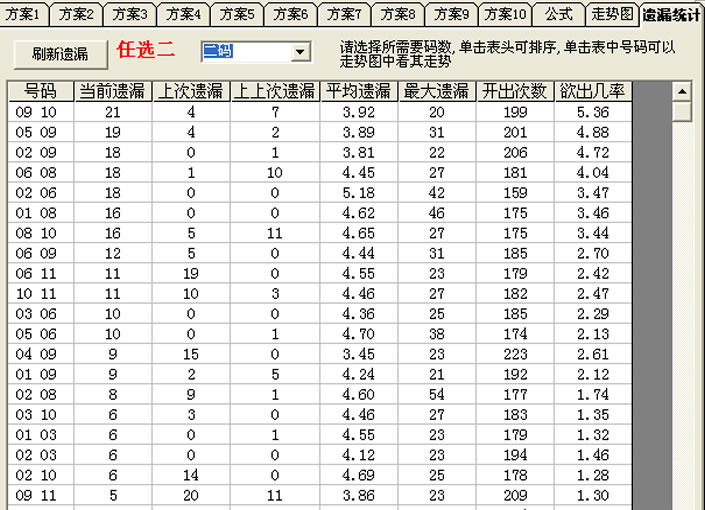Screen dimensions: 705x510
Task: Sort by the 开出次数 column header
Action: (x=514, y=91)
